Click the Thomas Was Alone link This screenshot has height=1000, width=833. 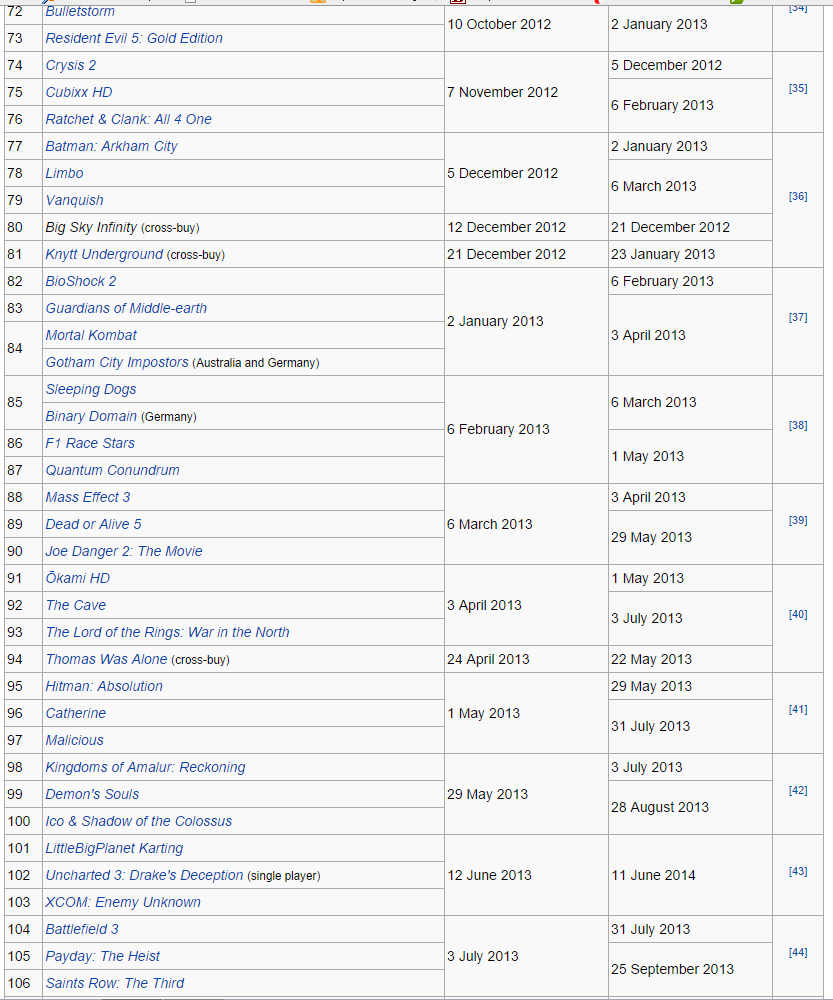coord(106,659)
